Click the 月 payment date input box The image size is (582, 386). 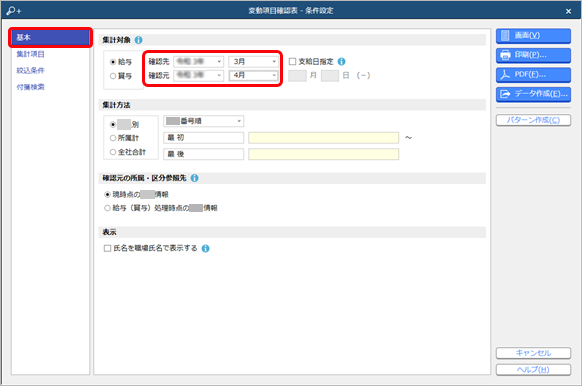point(297,76)
